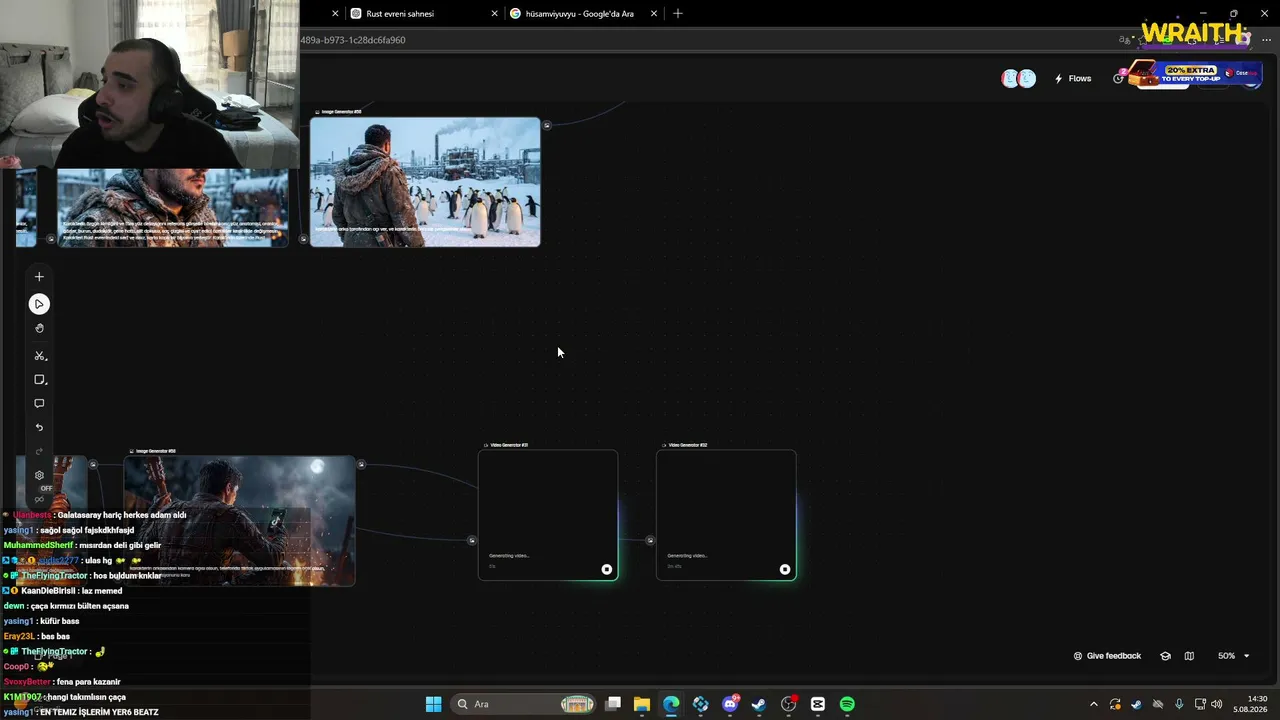This screenshot has height=720, width=1280.
Task: Close the Rust evreni sahnesi tab
Action: click(494, 14)
